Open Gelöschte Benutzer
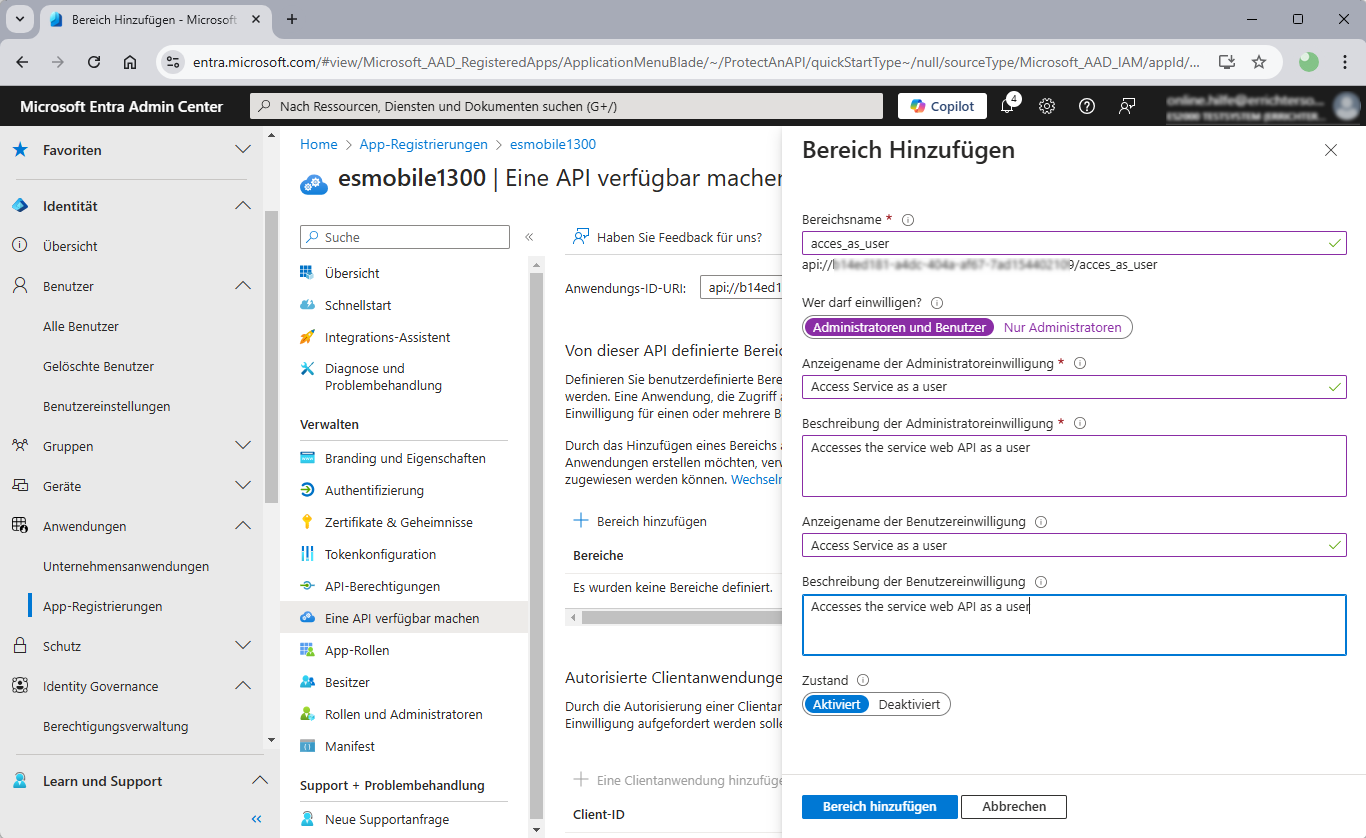Viewport: 1366px width, 838px height. pyautogui.click(x=99, y=366)
